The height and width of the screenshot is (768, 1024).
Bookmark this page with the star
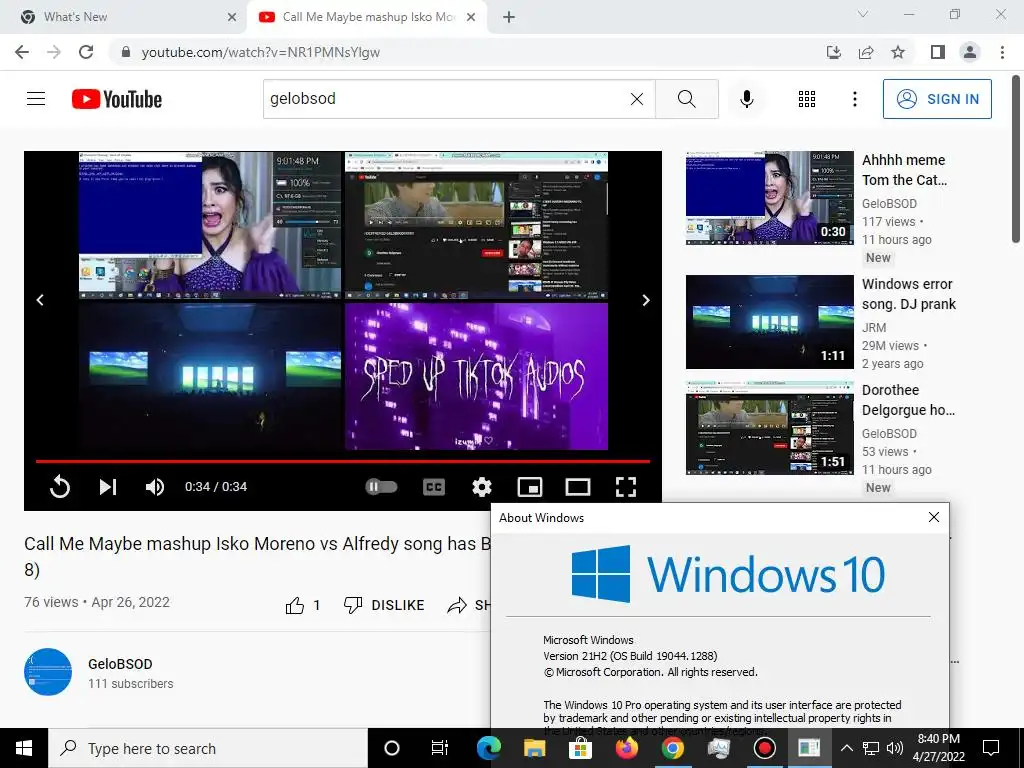click(898, 52)
